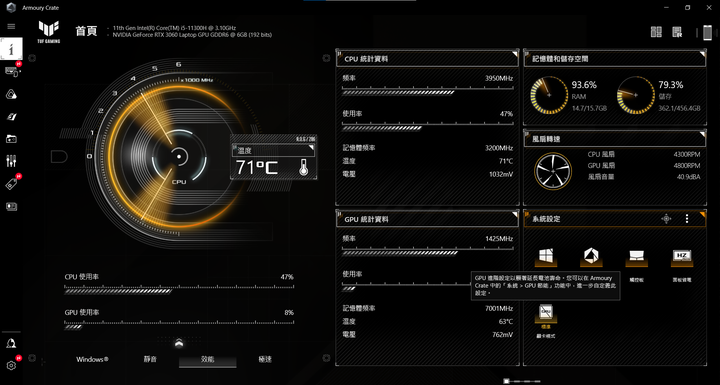Switch the GPU 顯卡模式 icon

click(546, 313)
